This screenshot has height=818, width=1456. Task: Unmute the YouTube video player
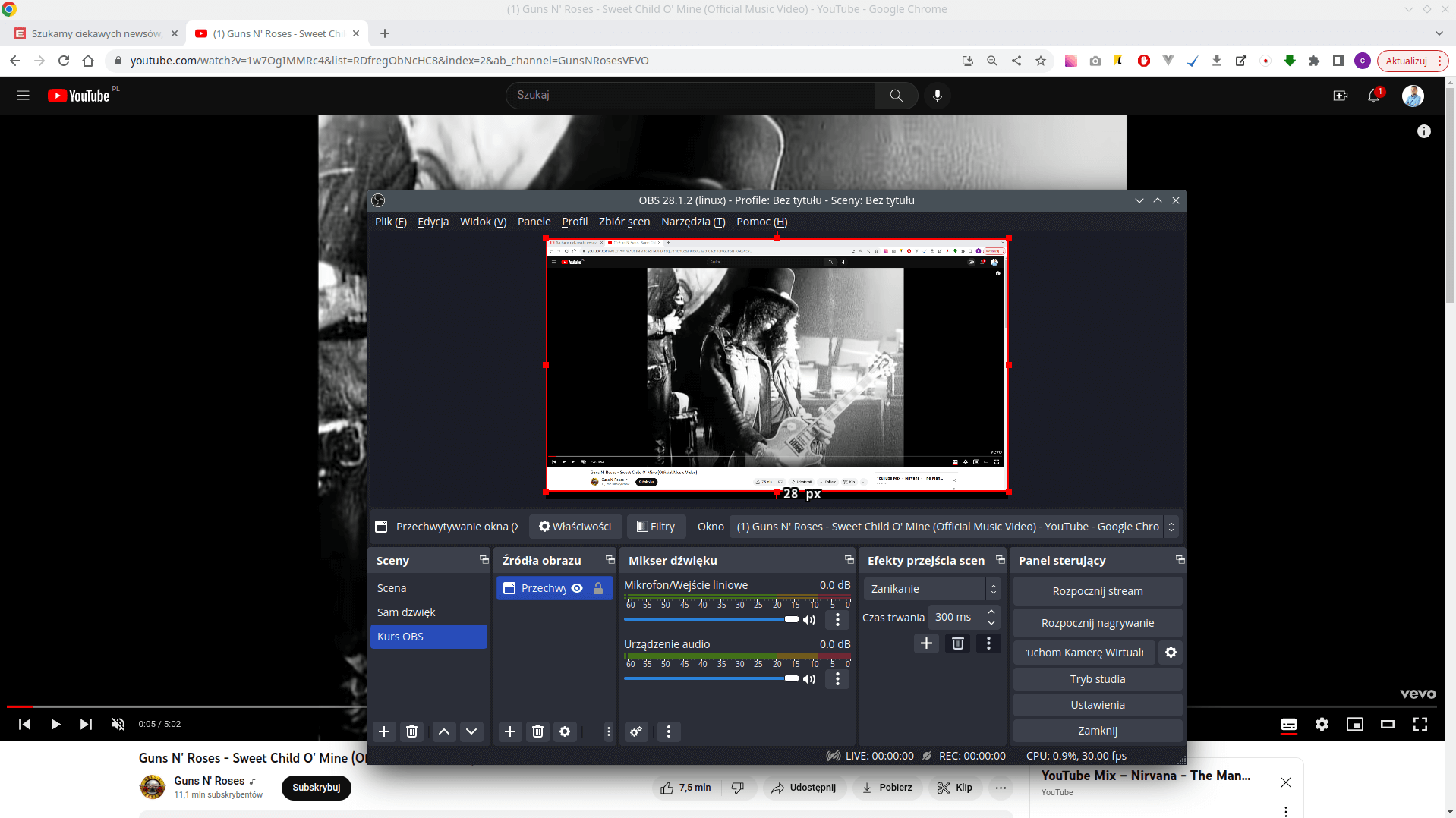pyautogui.click(x=118, y=724)
